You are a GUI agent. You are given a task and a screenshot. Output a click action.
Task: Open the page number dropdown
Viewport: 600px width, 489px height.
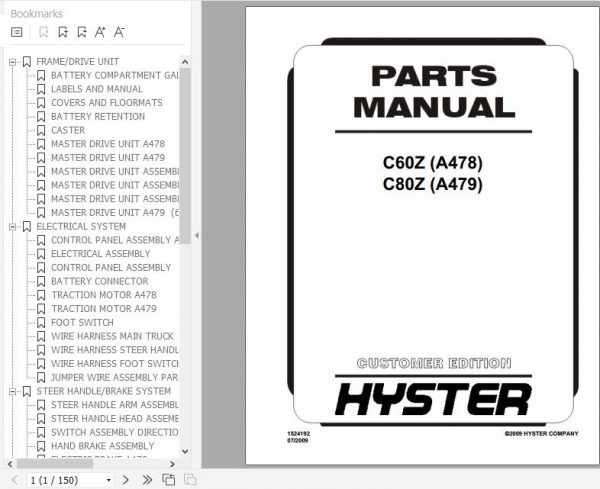tap(109, 480)
